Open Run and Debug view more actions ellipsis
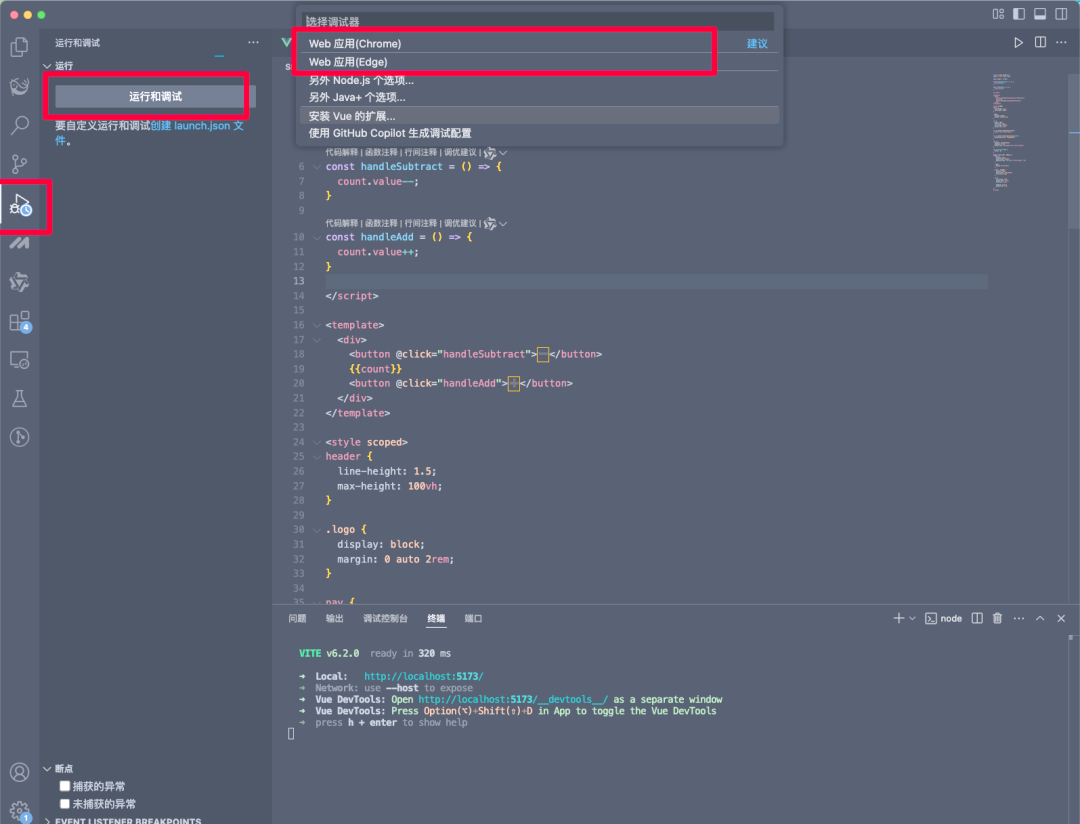This screenshot has height=824, width=1080. pos(253,43)
